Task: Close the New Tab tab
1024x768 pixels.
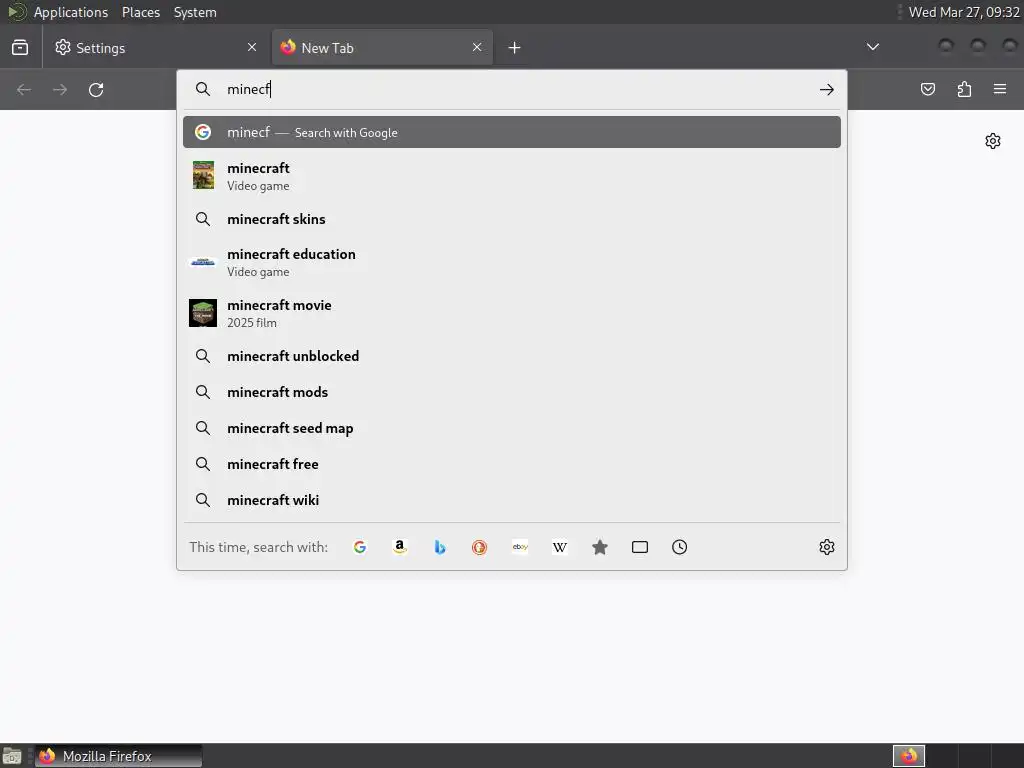Action: point(477,47)
